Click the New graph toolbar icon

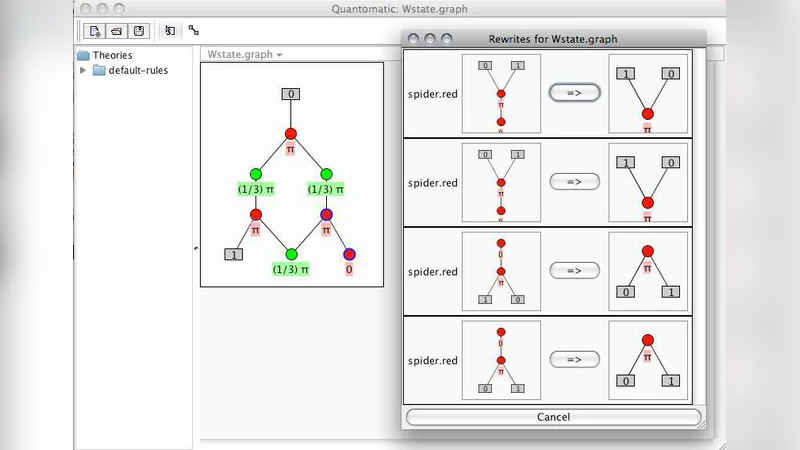click(96, 31)
